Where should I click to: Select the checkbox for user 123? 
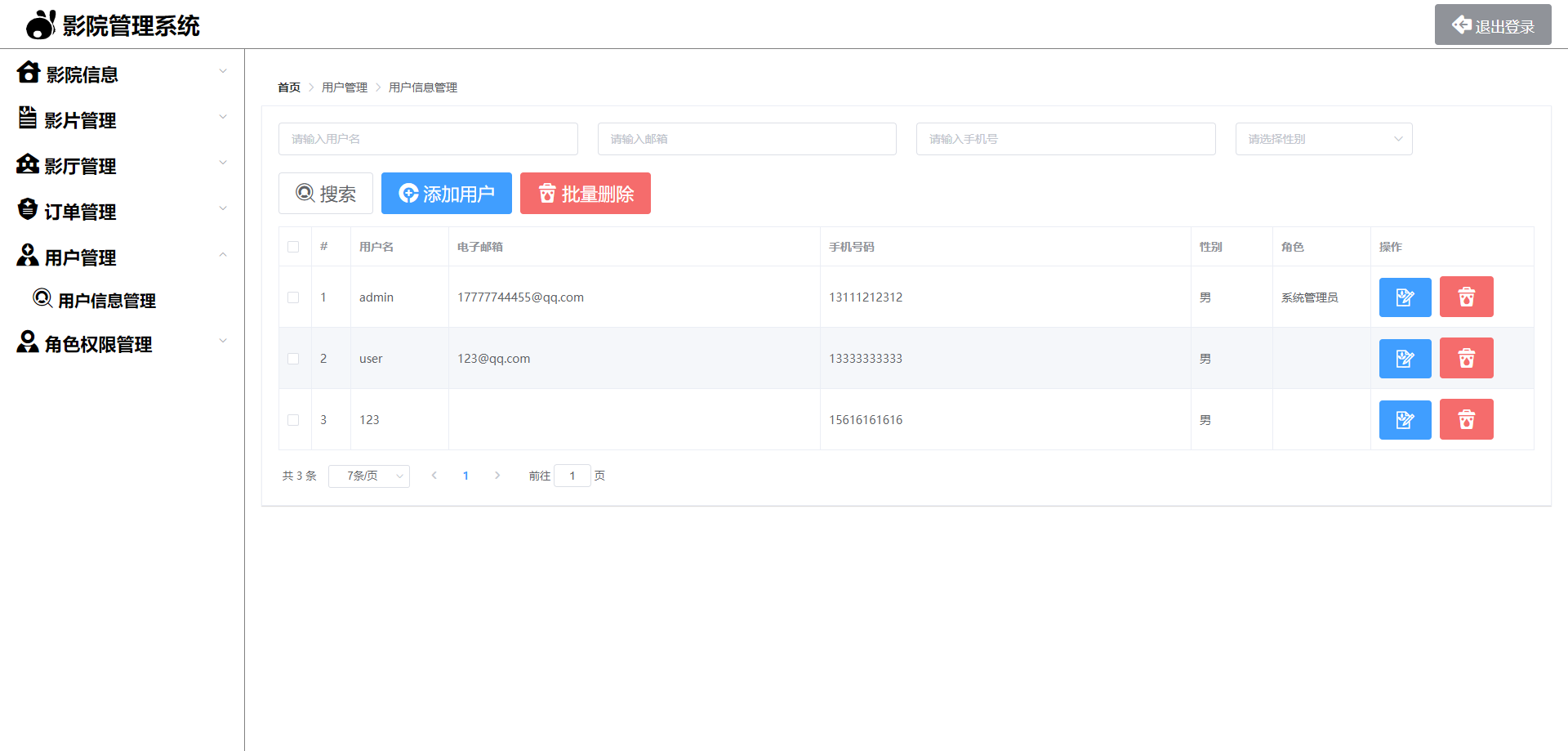tap(293, 420)
